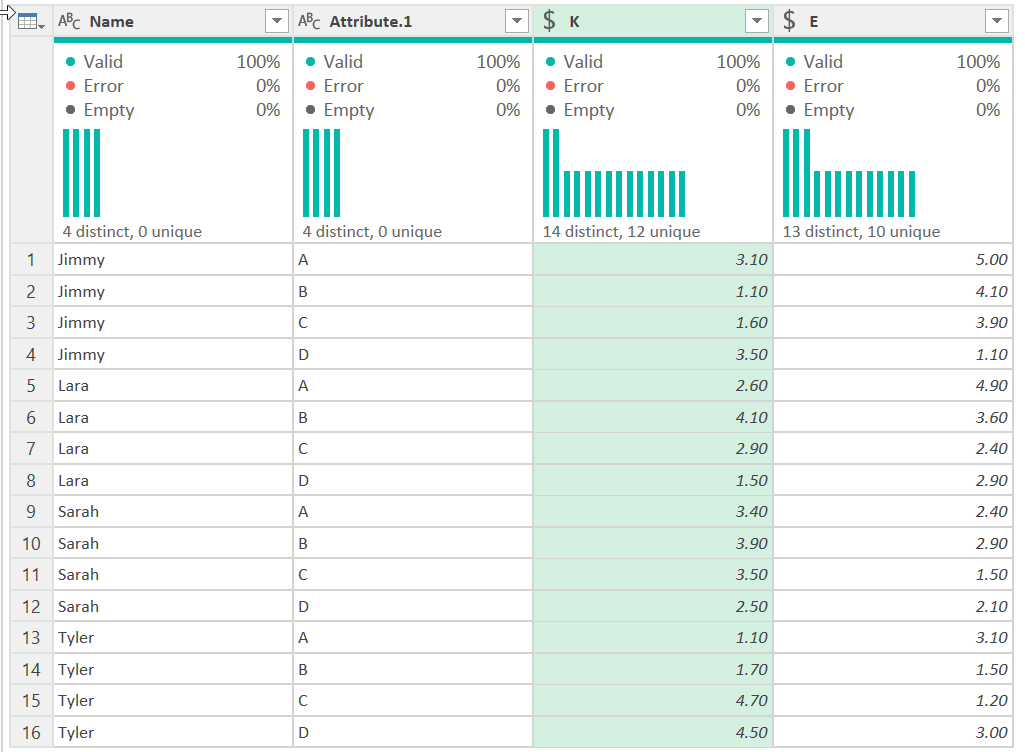Expand the filter dropdown for column E

(996, 22)
